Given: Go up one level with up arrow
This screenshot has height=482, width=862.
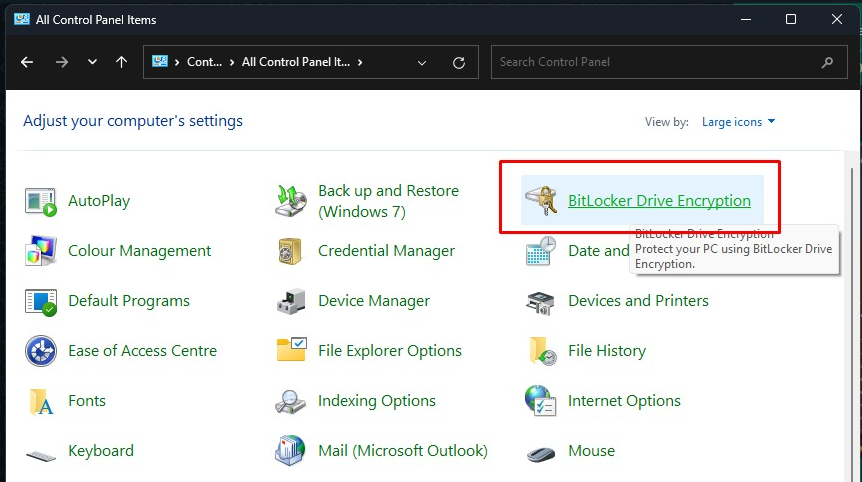Looking at the screenshot, I should tap(121, 62).
